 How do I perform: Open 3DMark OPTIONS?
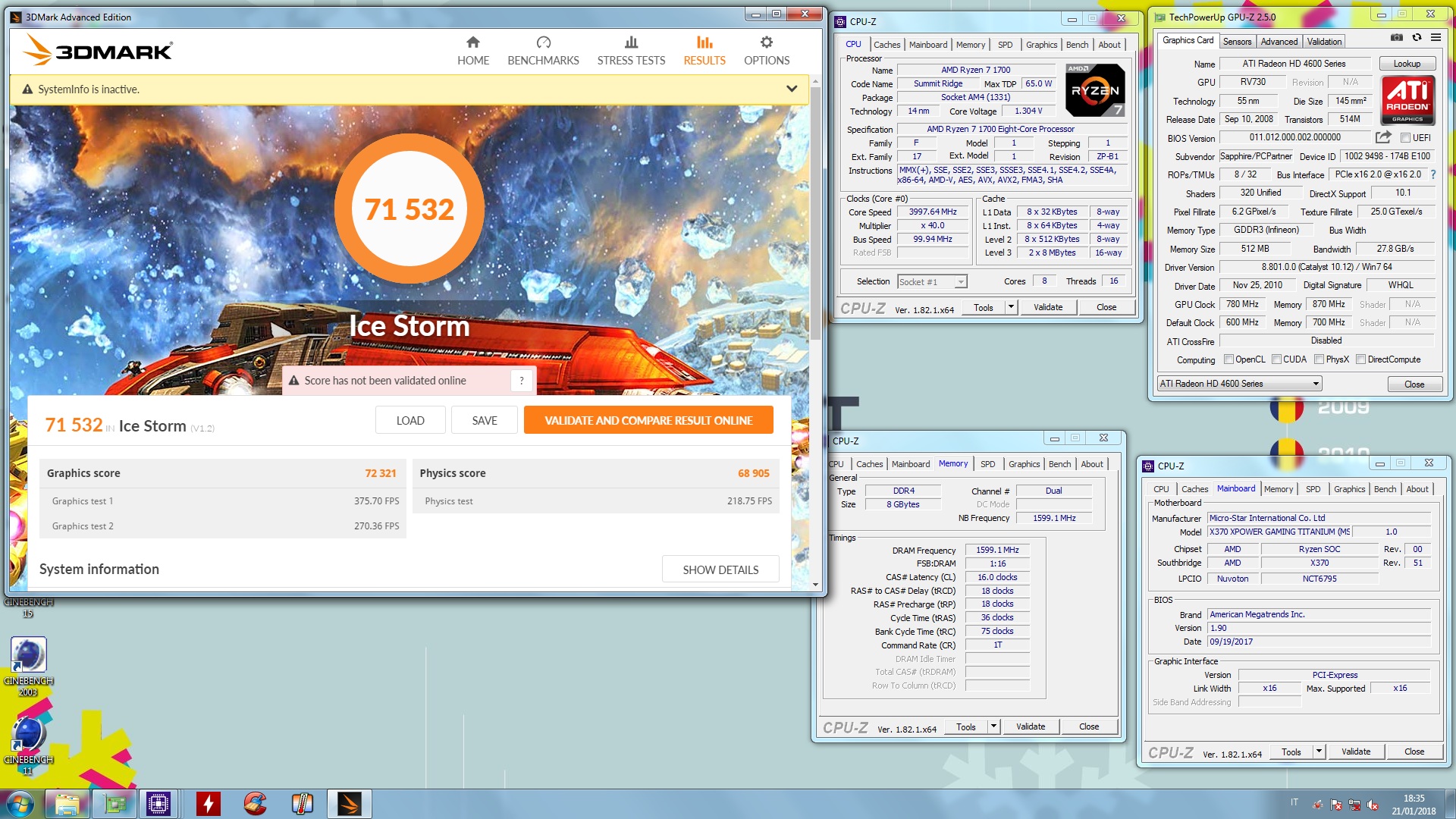tap(767, 51)
